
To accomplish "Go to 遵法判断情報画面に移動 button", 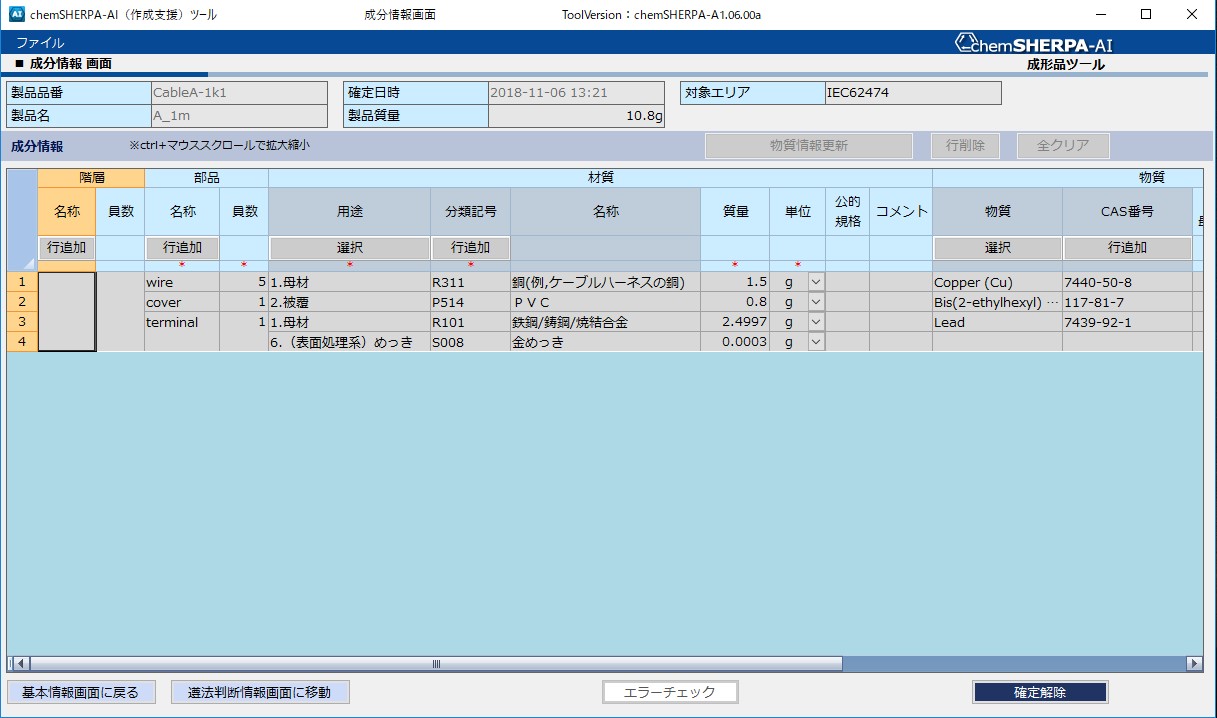I will [x=260, y=692].
